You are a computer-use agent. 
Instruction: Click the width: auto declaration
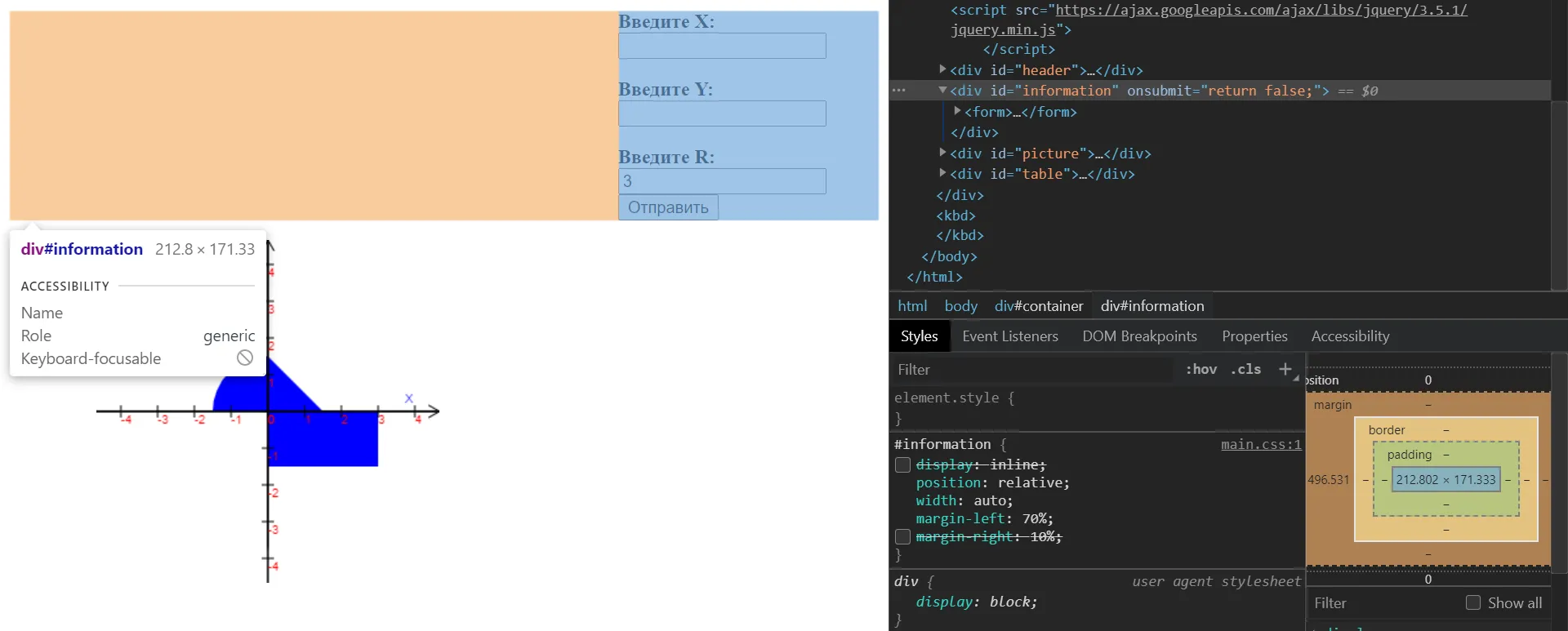(x=964, y=500)
